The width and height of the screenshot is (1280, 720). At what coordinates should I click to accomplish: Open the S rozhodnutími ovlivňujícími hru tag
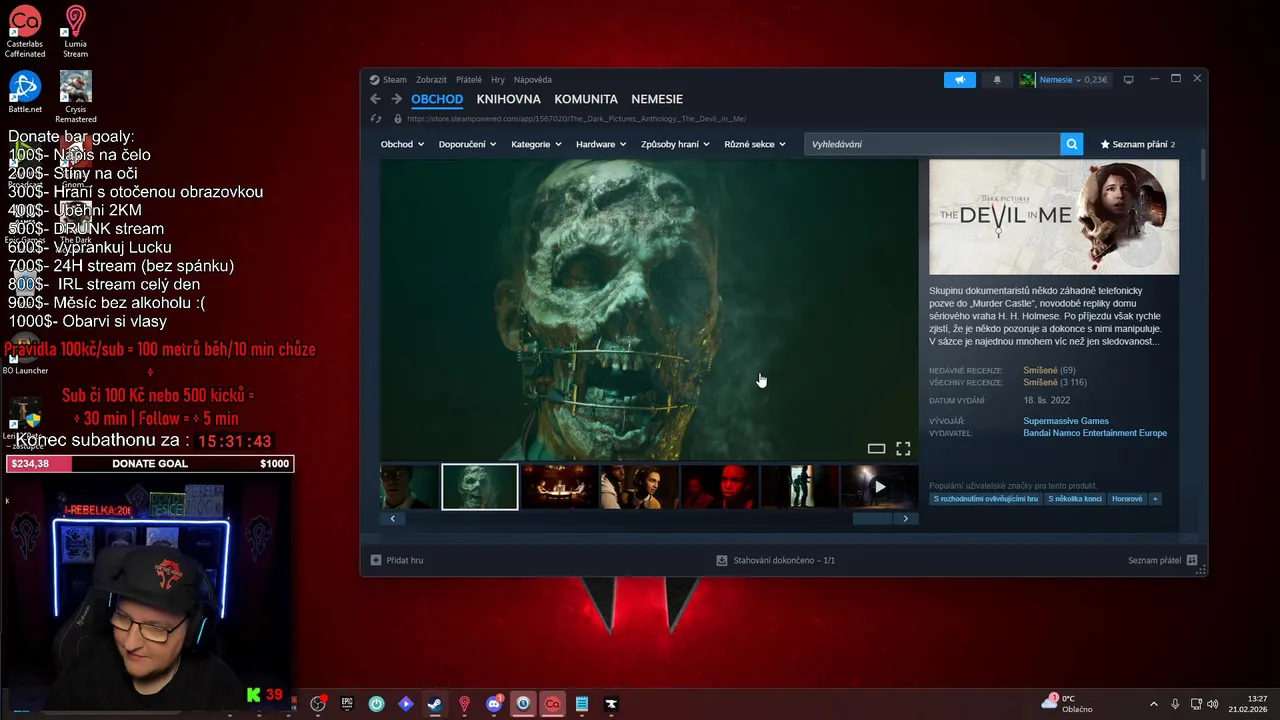986,499
